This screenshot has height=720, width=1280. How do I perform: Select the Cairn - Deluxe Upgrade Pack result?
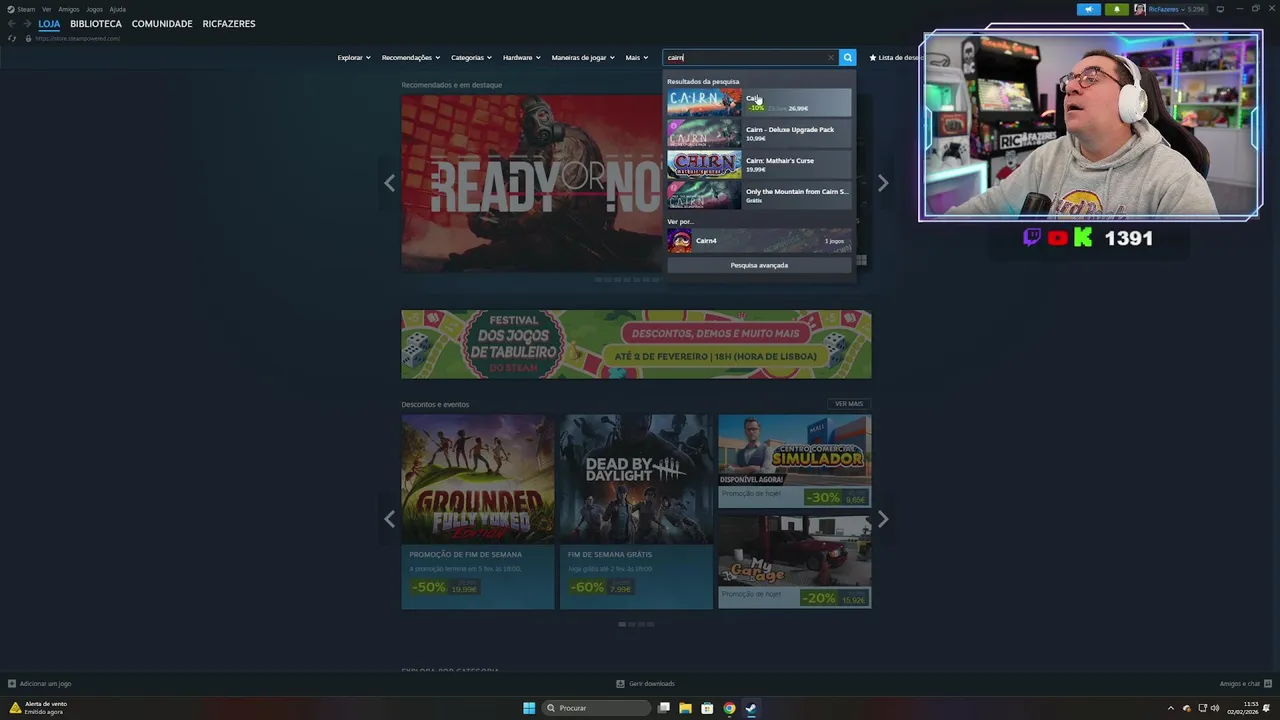[759, 134]
